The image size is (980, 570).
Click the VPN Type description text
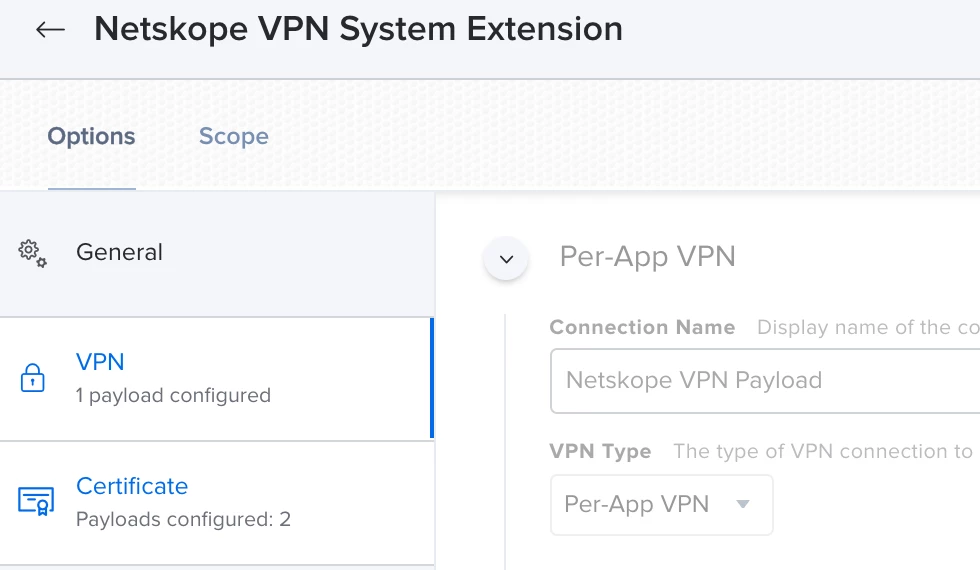coord(822,451)
